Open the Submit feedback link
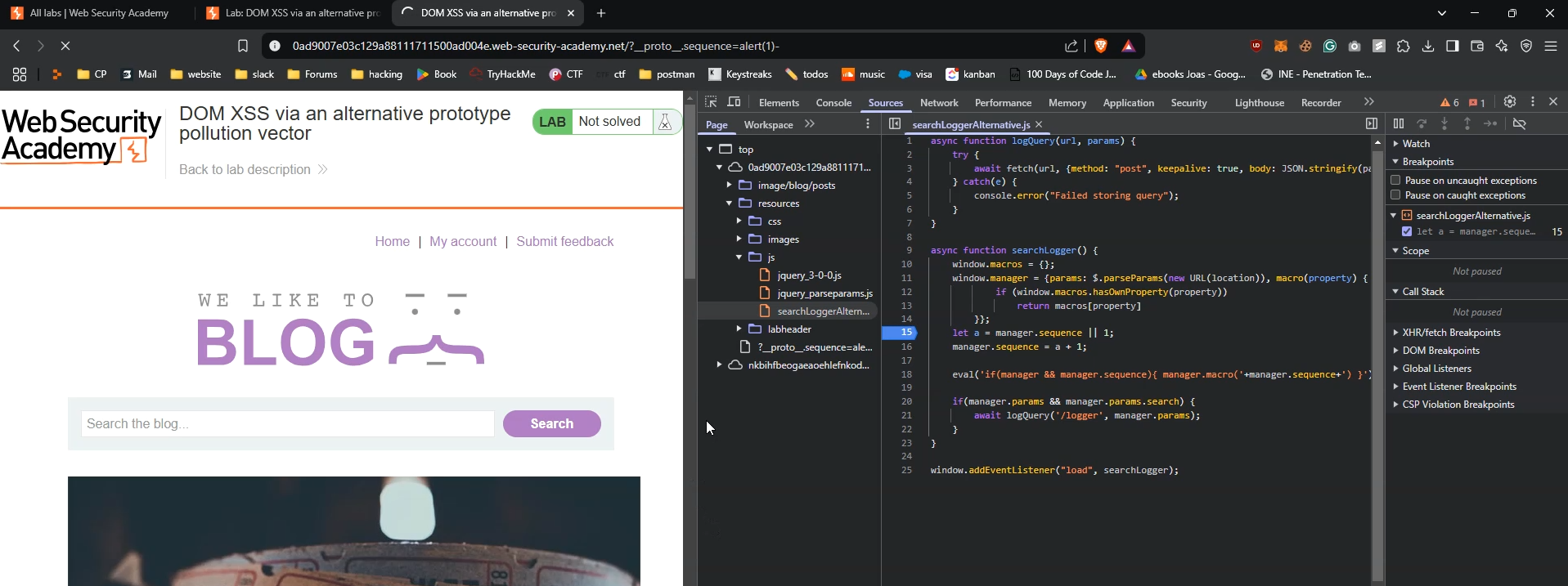 click(x=564, y=242)
